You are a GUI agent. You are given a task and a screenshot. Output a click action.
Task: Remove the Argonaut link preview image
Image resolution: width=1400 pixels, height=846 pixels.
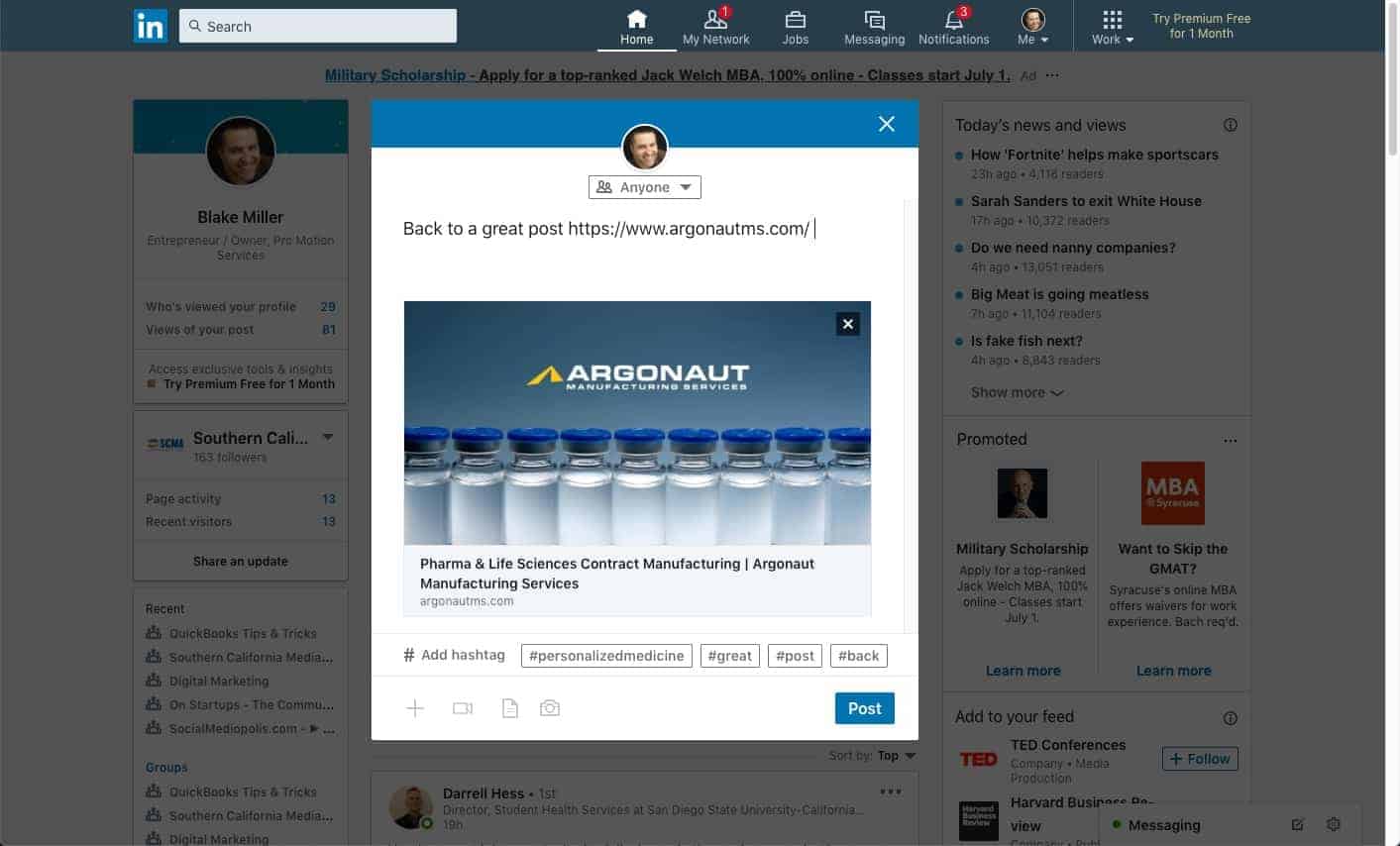847,324
